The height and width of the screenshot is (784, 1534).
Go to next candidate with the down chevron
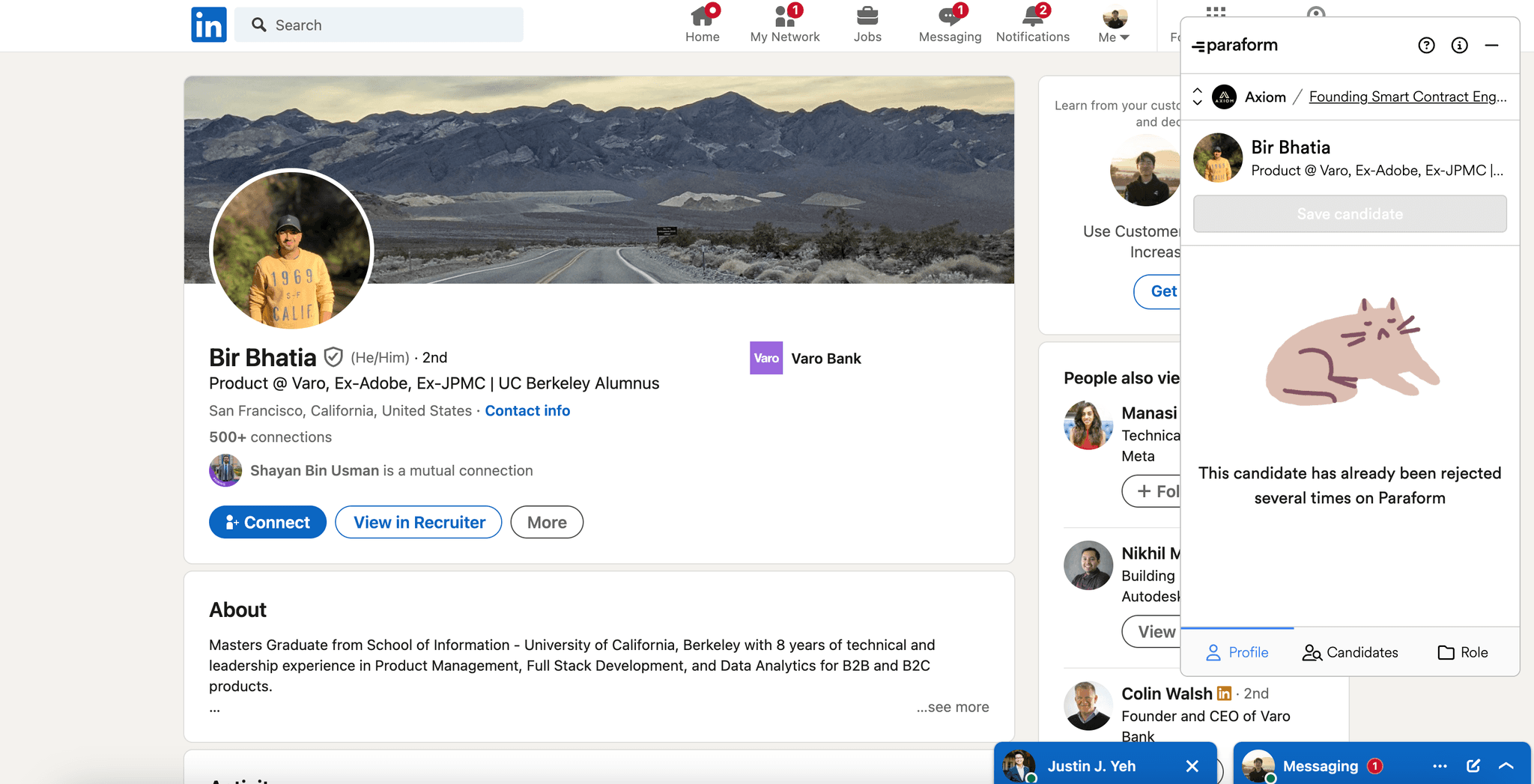[x=1196, y=102]
